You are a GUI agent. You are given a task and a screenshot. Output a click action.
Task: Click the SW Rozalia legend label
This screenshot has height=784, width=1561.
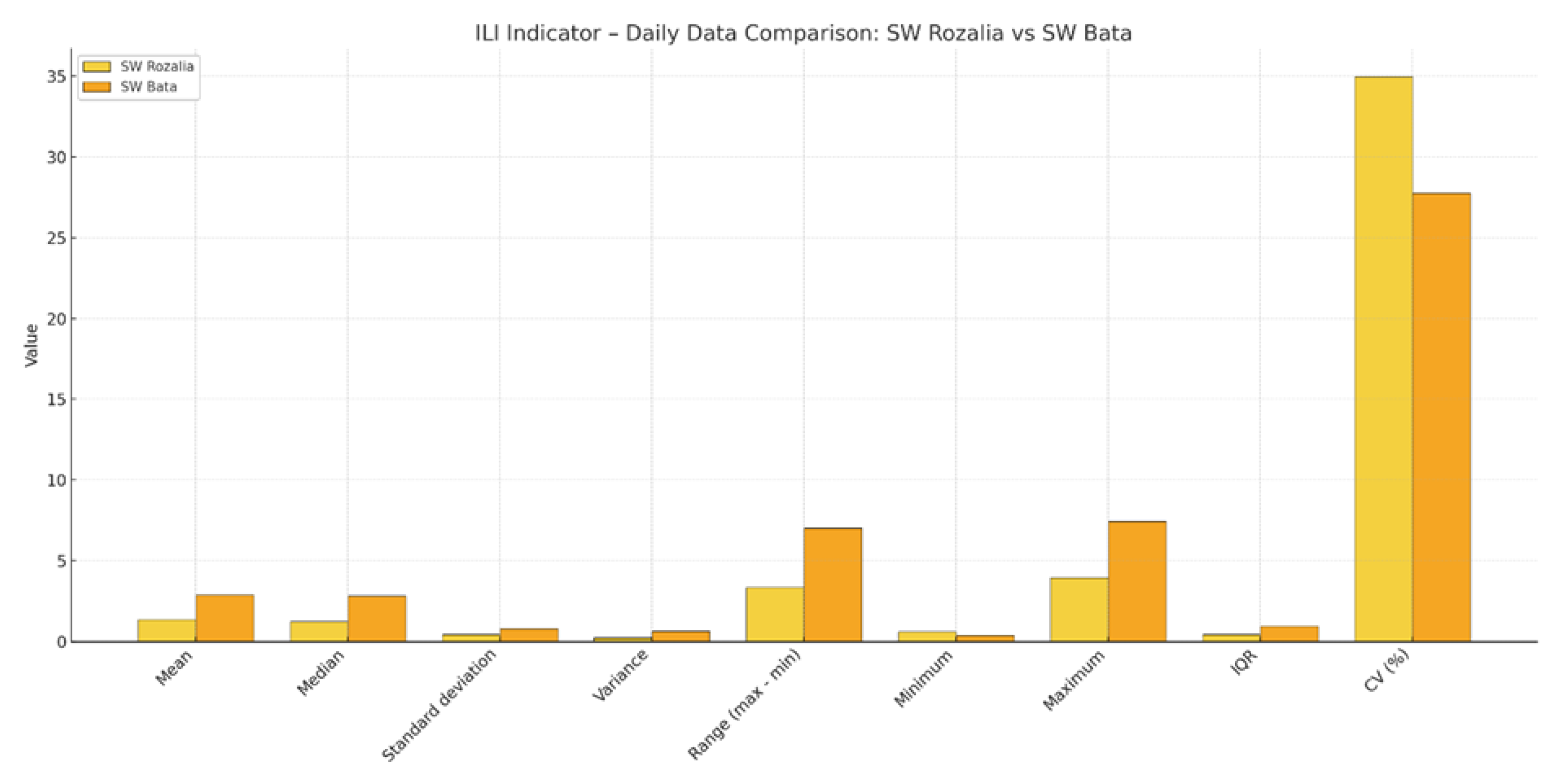click(x=157, y=67)
